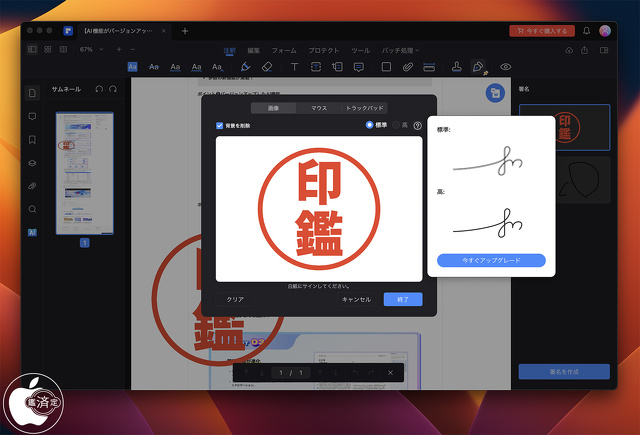Switch to grid thumbnail view icon

click(x=48, y=49)
